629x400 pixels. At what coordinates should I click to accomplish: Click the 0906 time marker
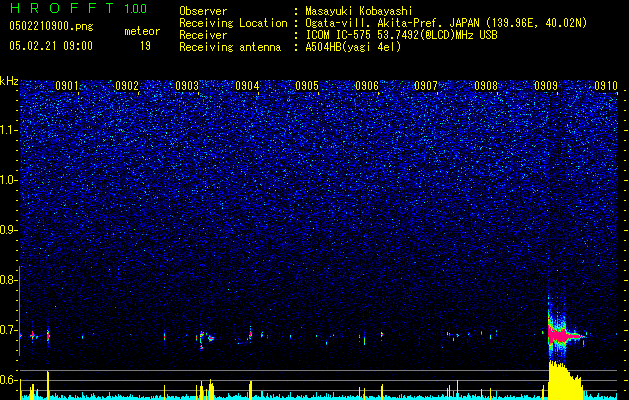coord(367,86)
